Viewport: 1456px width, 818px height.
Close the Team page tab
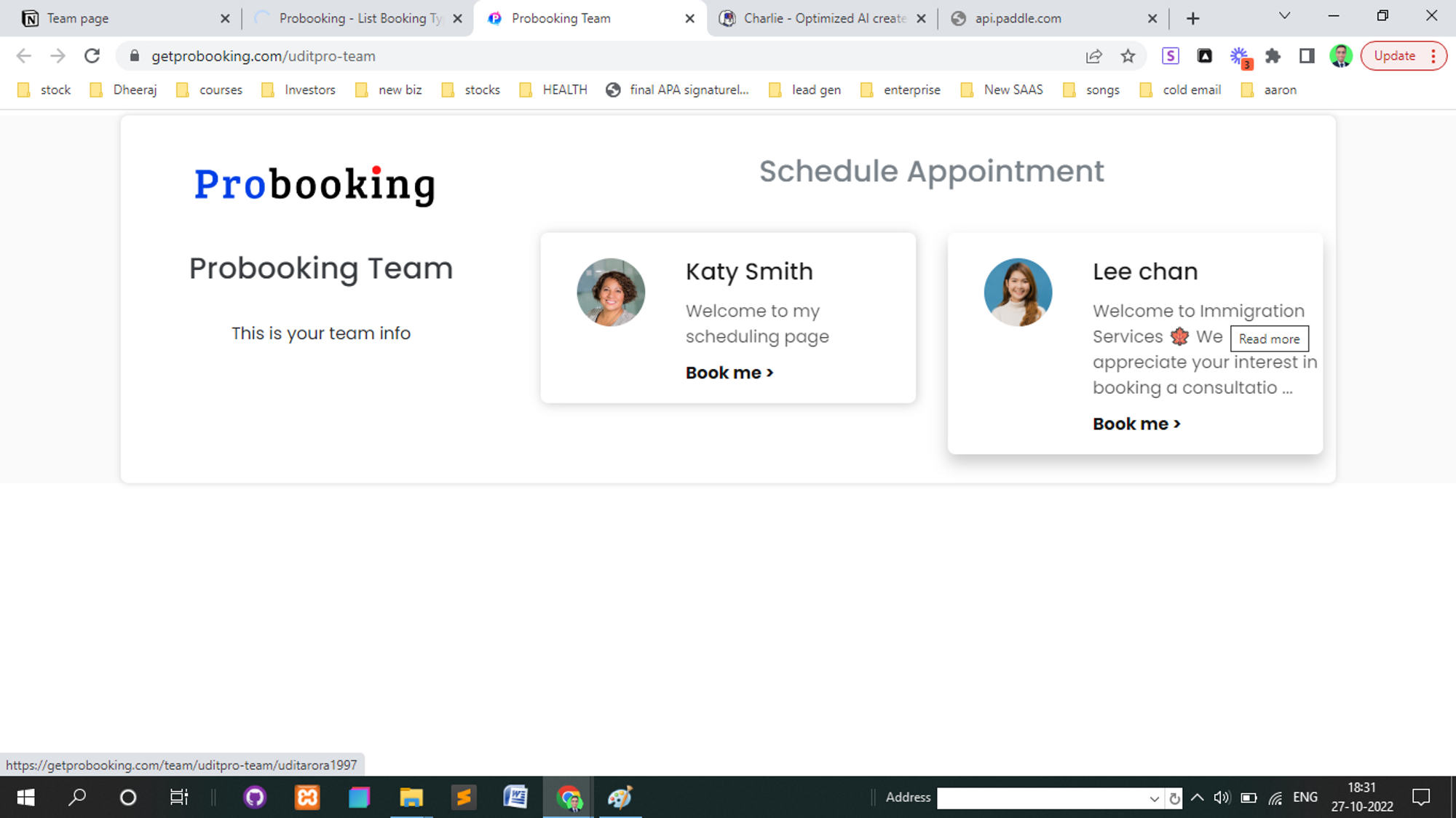pyautogui.click(x=224, y=19)
